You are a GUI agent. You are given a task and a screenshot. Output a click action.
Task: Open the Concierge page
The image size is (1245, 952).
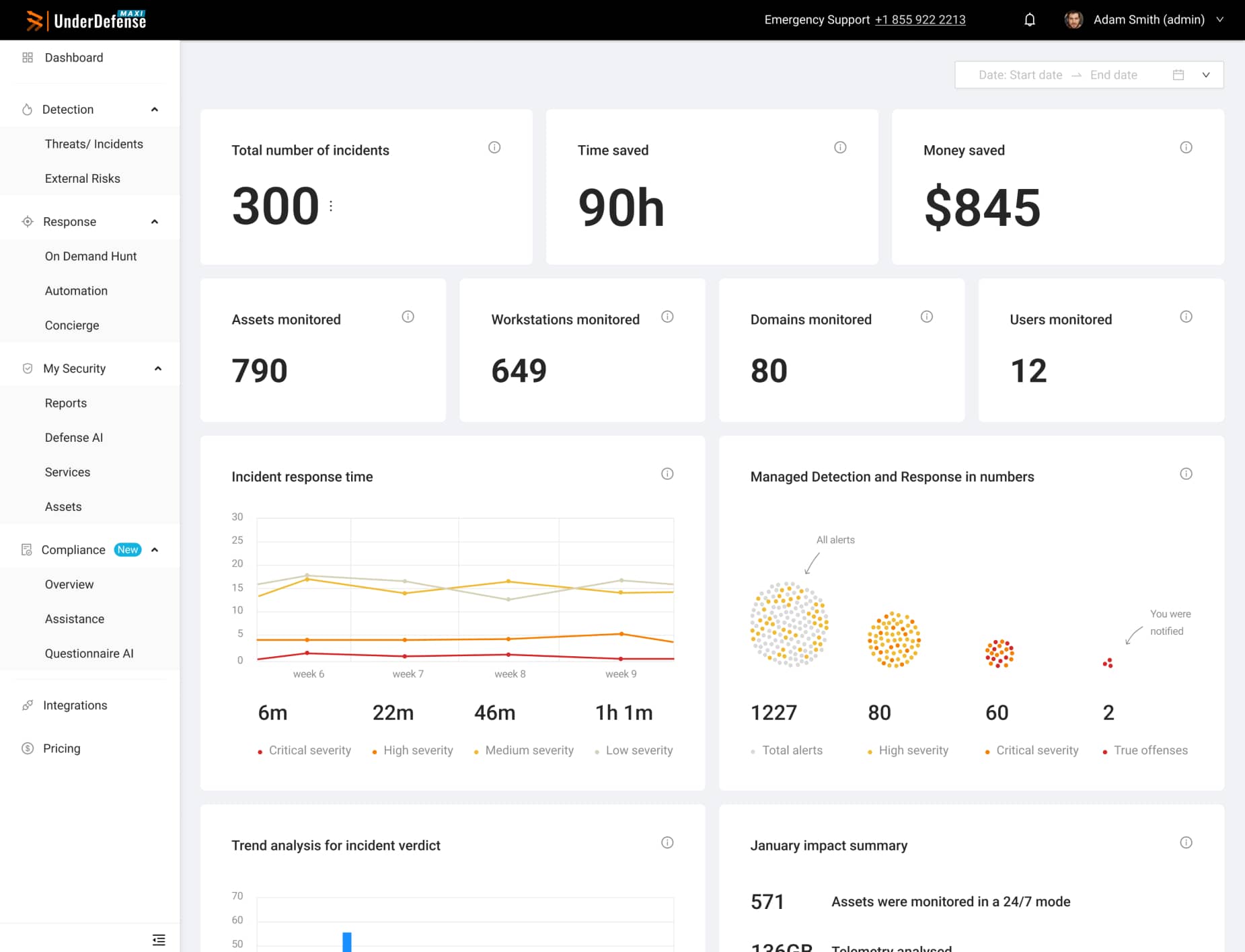(x=71, y=325)
